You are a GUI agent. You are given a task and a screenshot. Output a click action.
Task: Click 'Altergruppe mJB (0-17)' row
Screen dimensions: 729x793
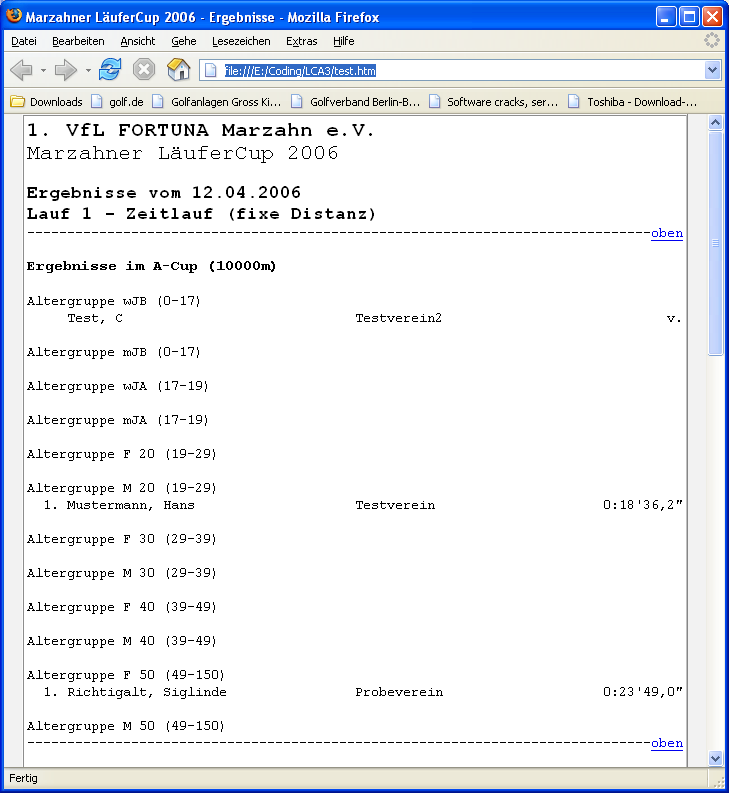click(x=114, y=352)
